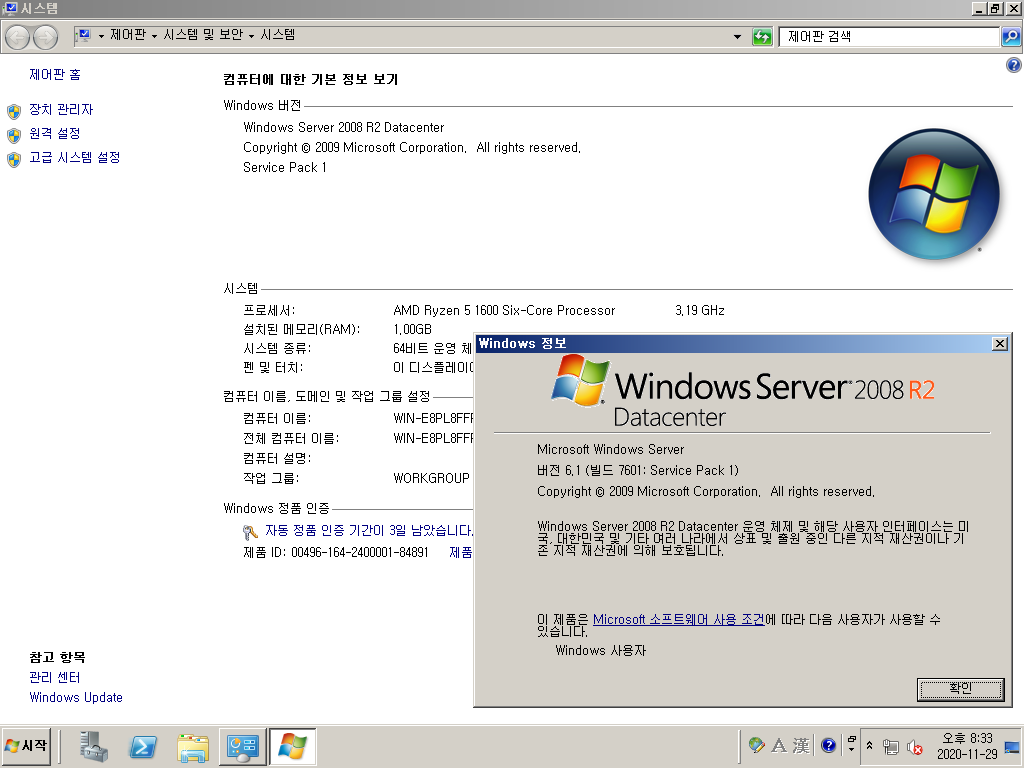Open the 시작 Start button
1024x768 pixels.
pos(27,746)
